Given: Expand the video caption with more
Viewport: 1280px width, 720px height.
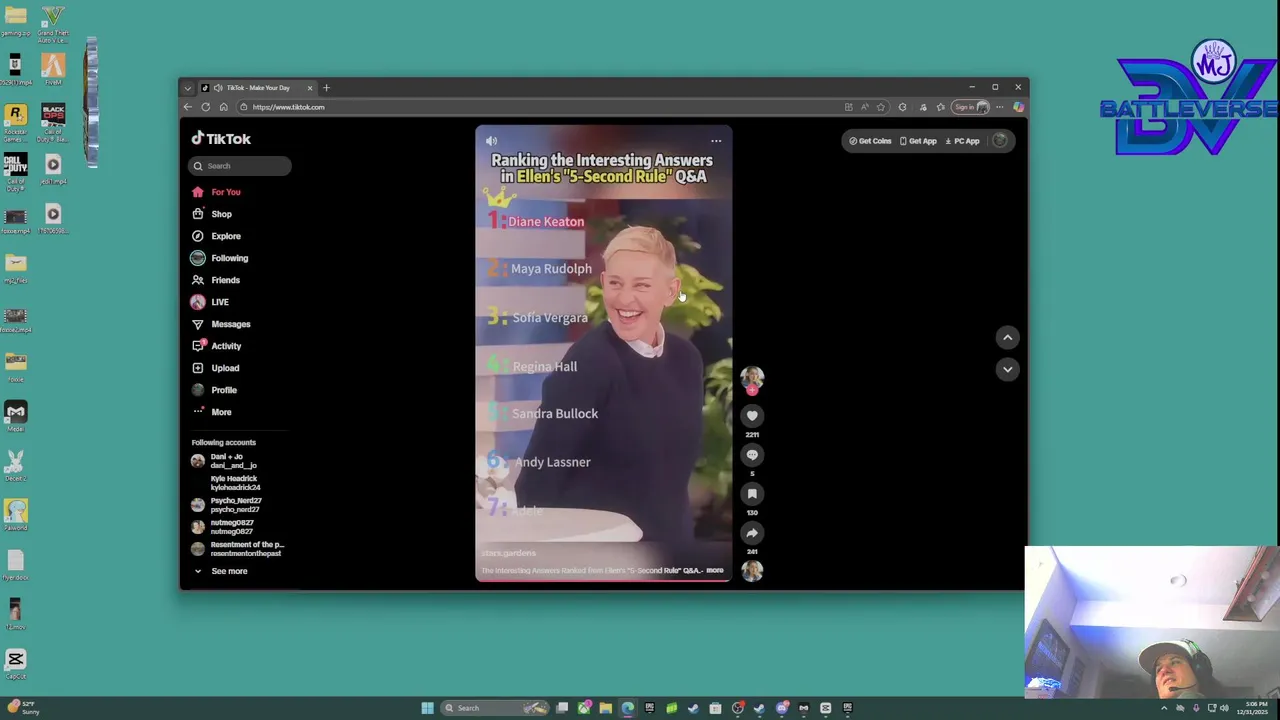Looking at the screenshot, I should click(x=715, y=570).
